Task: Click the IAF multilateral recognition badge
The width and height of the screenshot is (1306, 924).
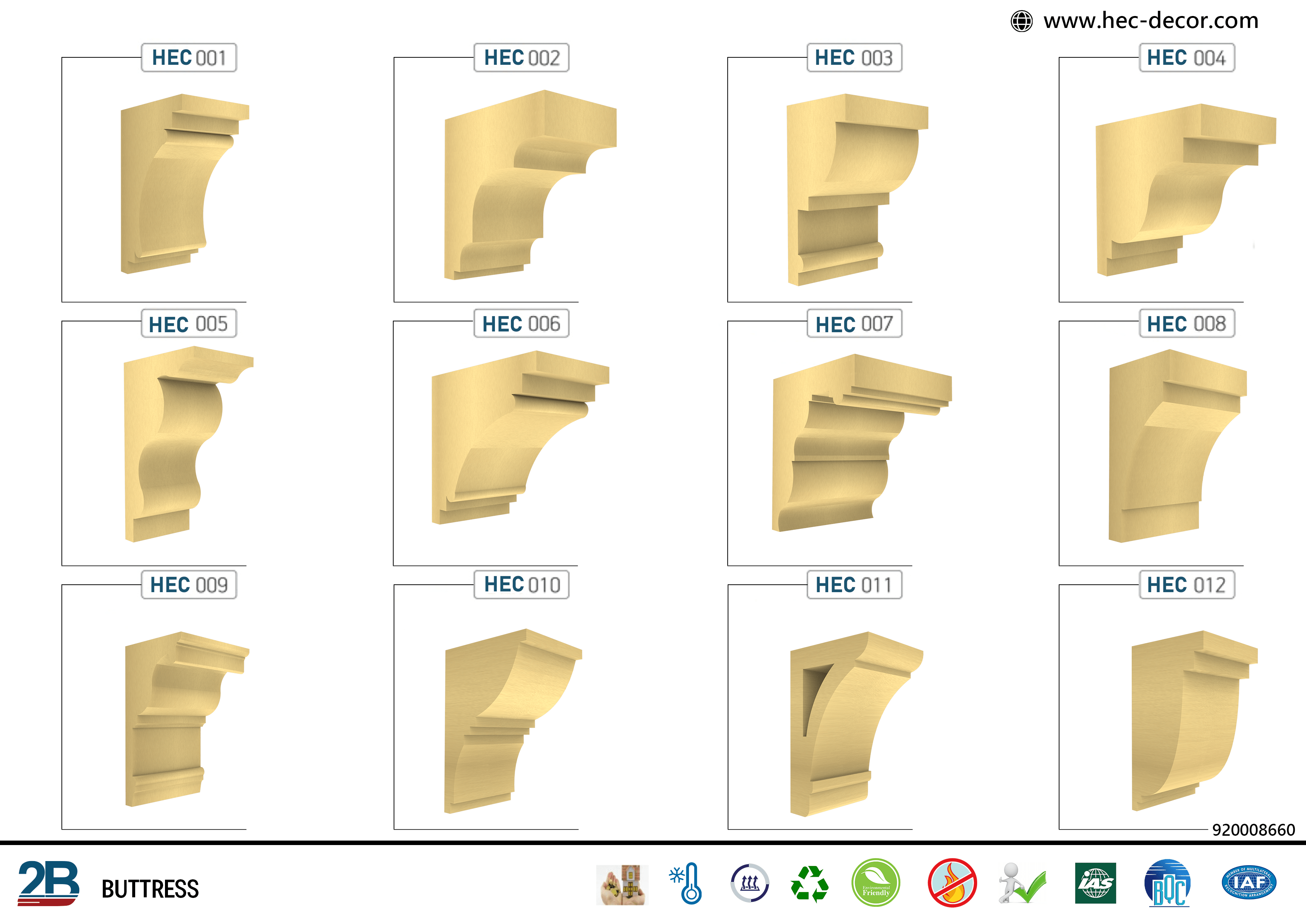Action: point(1249,882)
